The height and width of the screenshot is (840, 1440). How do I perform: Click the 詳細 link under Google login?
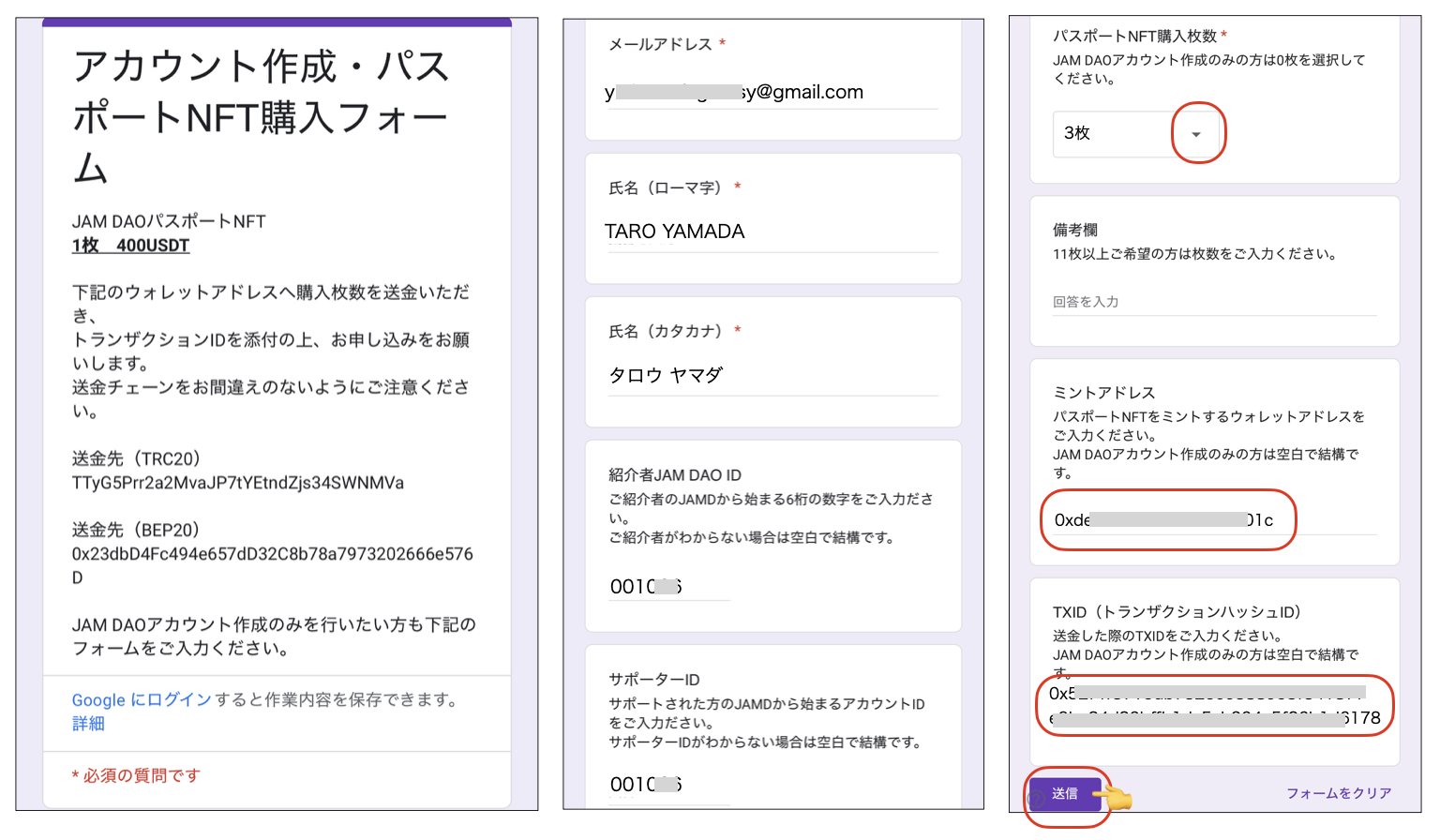(88, 724)
